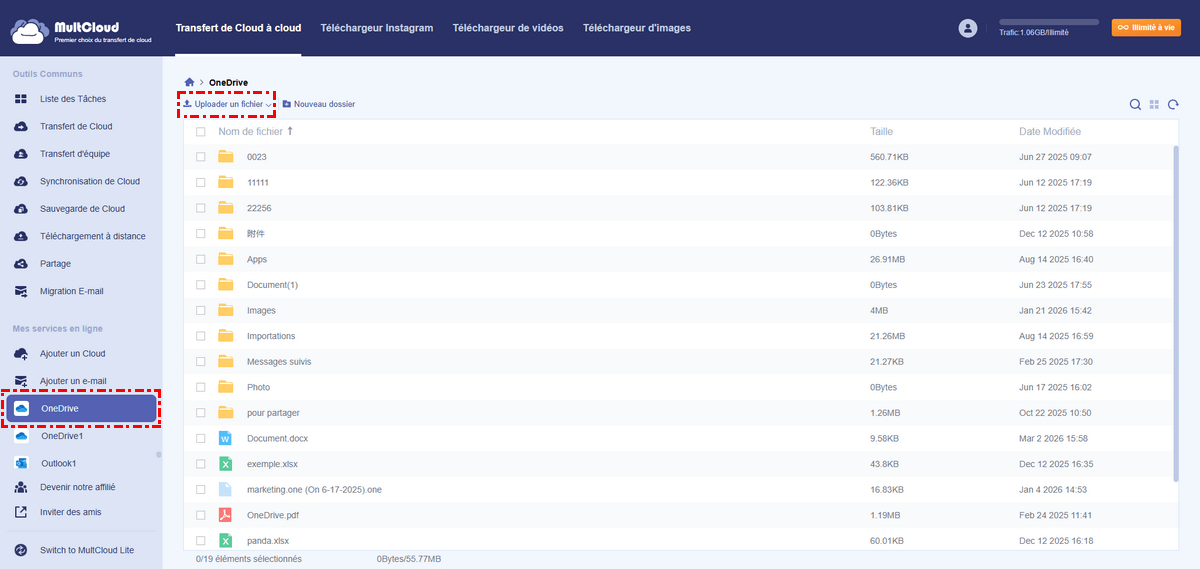
Task: Open the user account avatar icon
Action: tap(967, 29)
